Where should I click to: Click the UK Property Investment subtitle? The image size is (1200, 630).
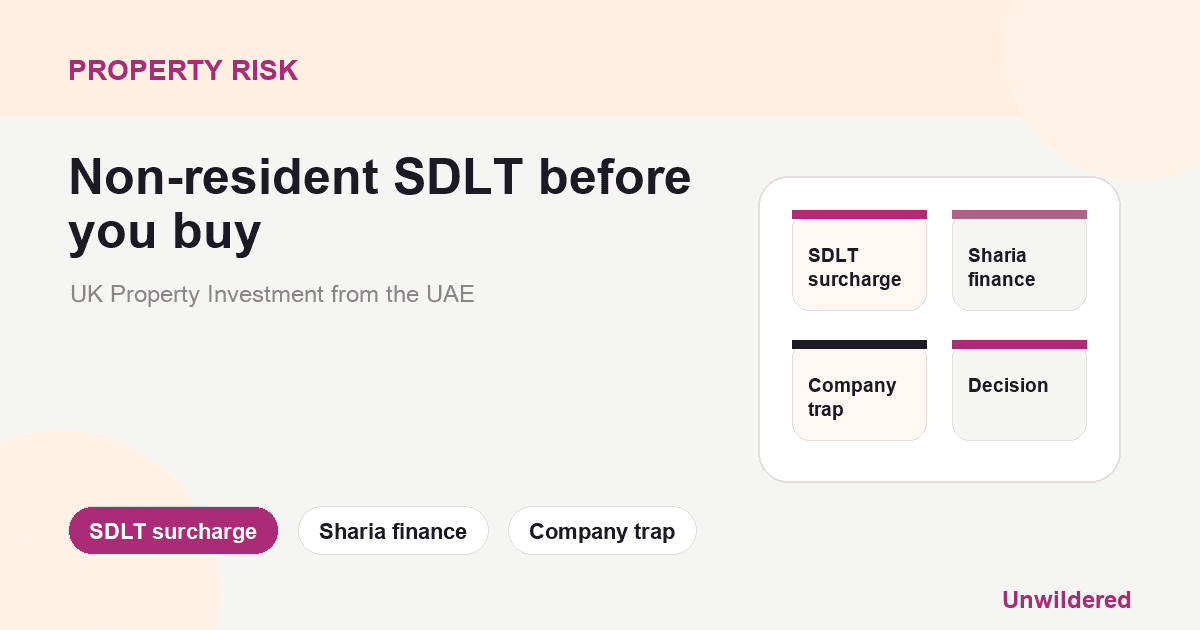(272, 295)
